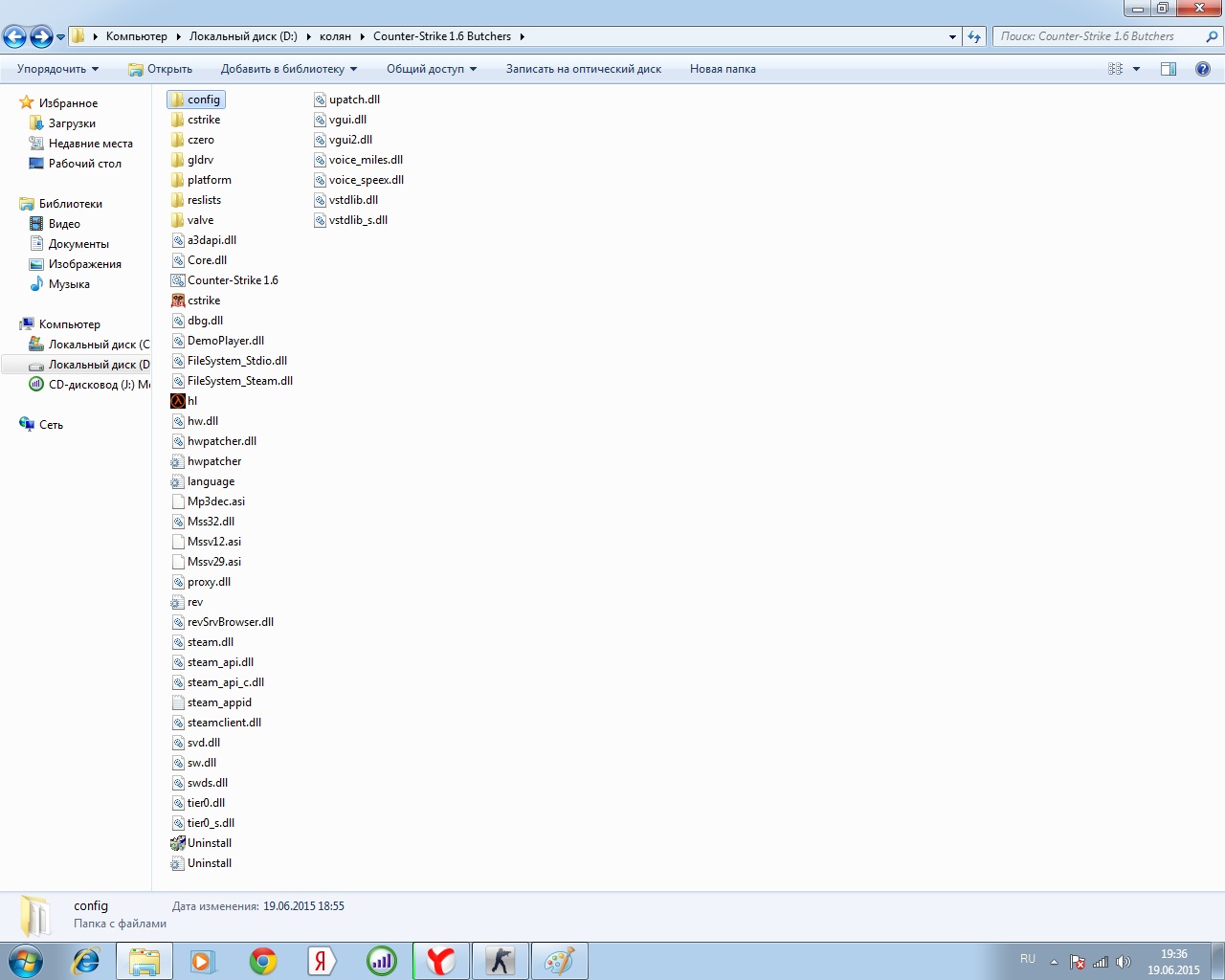Click the Открыть toolbar button
The width and height of the screenshot is (1225, 980).
(161, 69)
